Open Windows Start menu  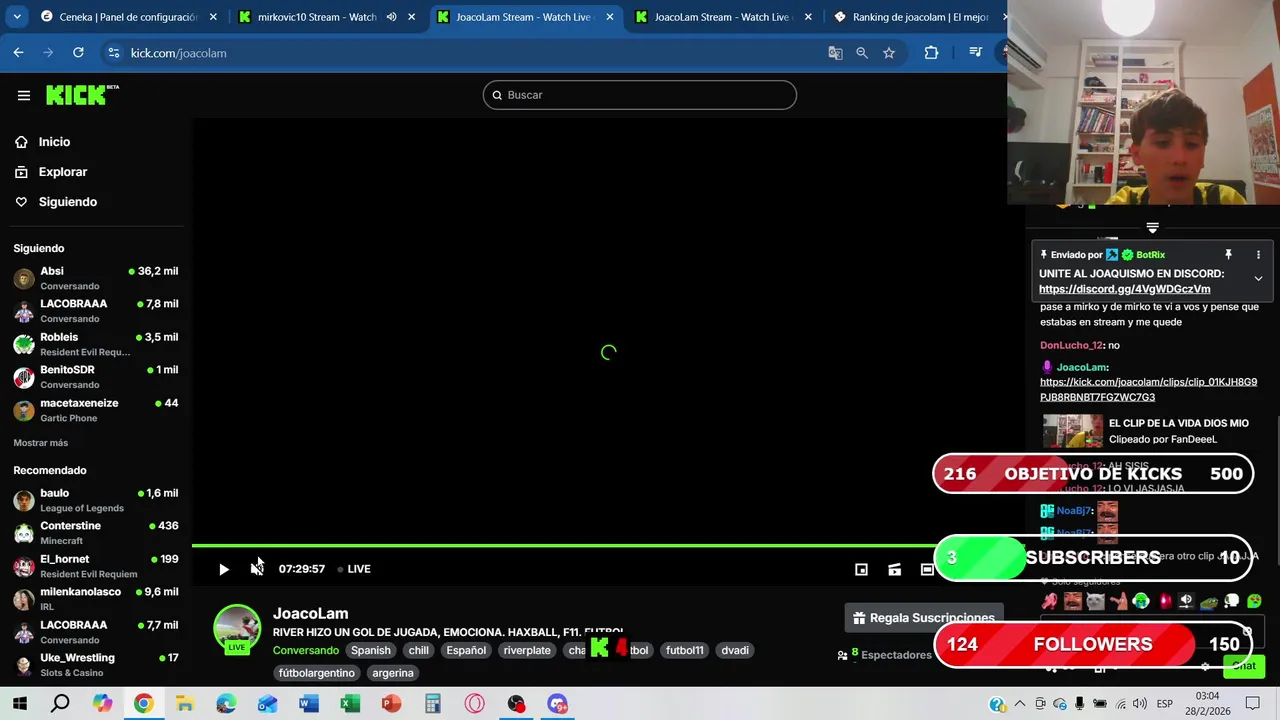pos(18,704)
